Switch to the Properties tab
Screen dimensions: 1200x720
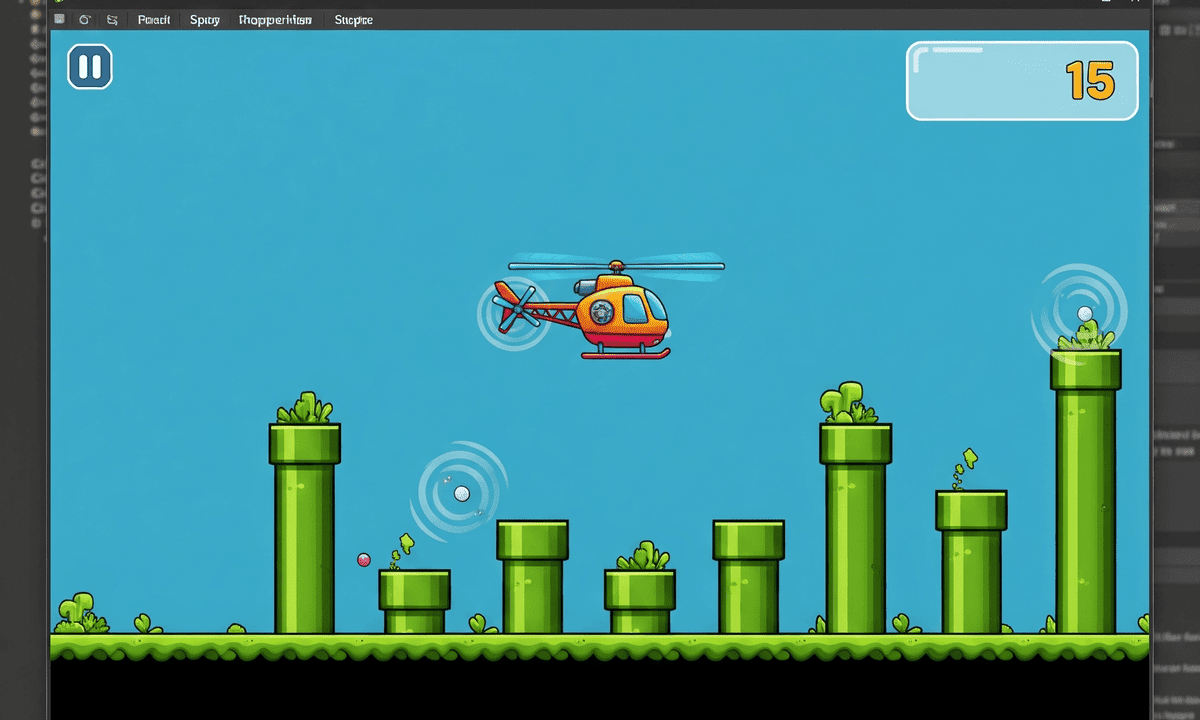[275, 19]
